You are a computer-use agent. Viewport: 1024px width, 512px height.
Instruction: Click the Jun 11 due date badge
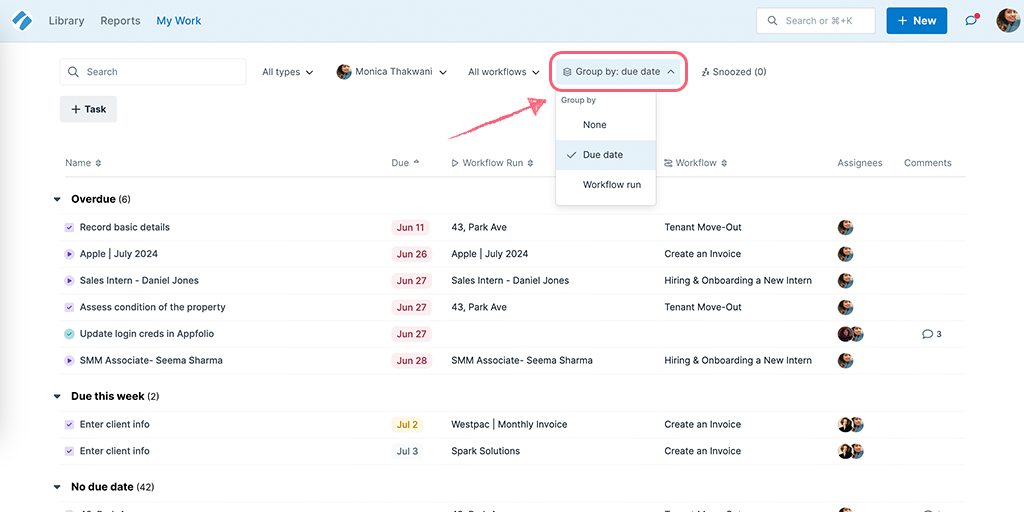coord(411,228)
